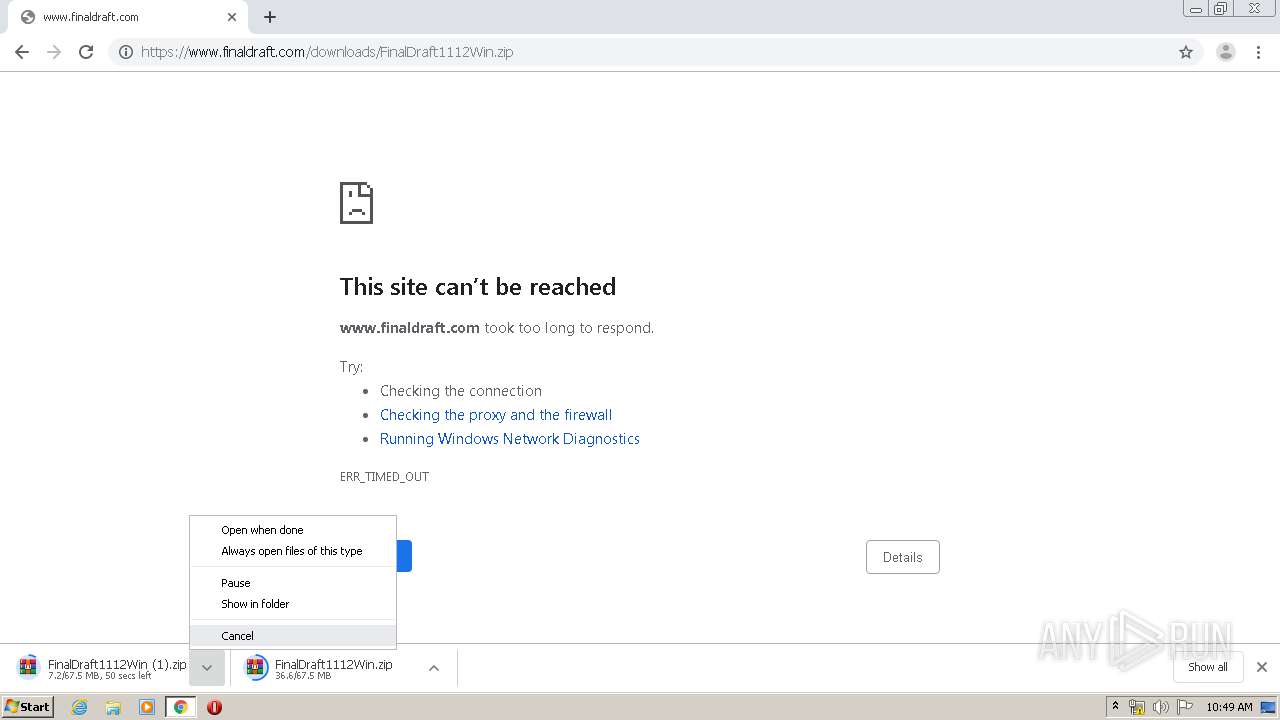Click the blue Reload button

[x=404, y=556]
